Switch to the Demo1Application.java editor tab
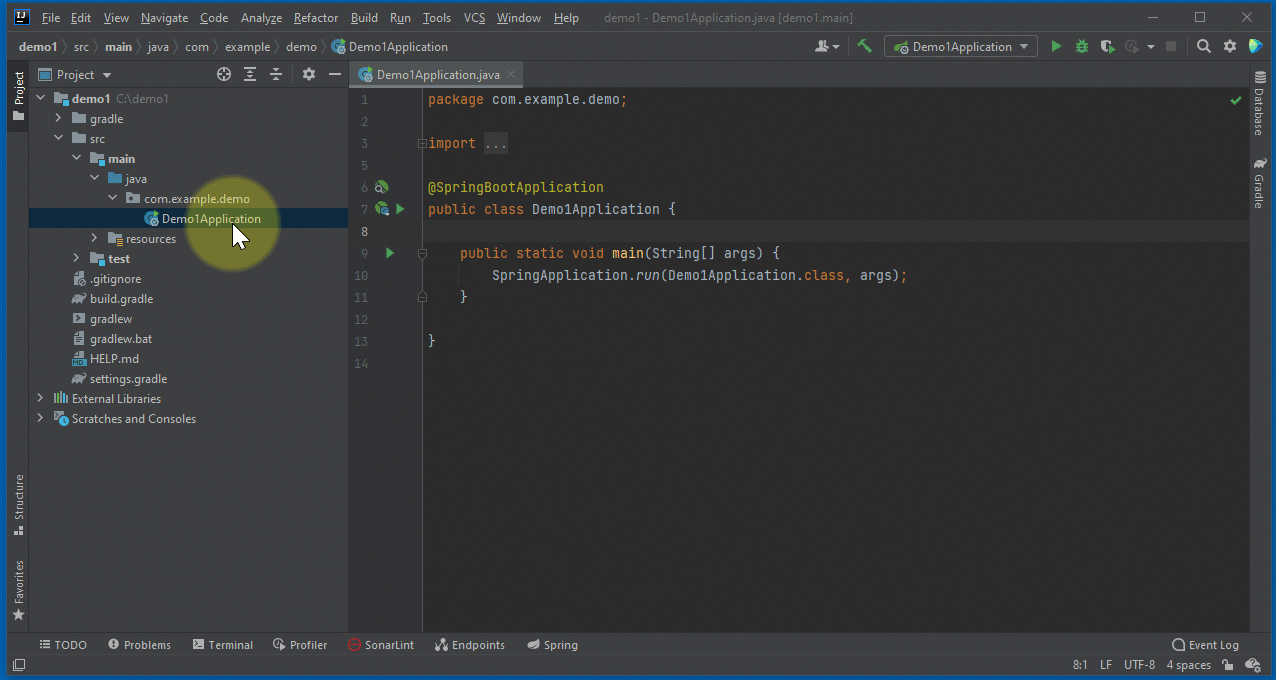Screen dimensions: 1276x680 click(x=435, y=73)
